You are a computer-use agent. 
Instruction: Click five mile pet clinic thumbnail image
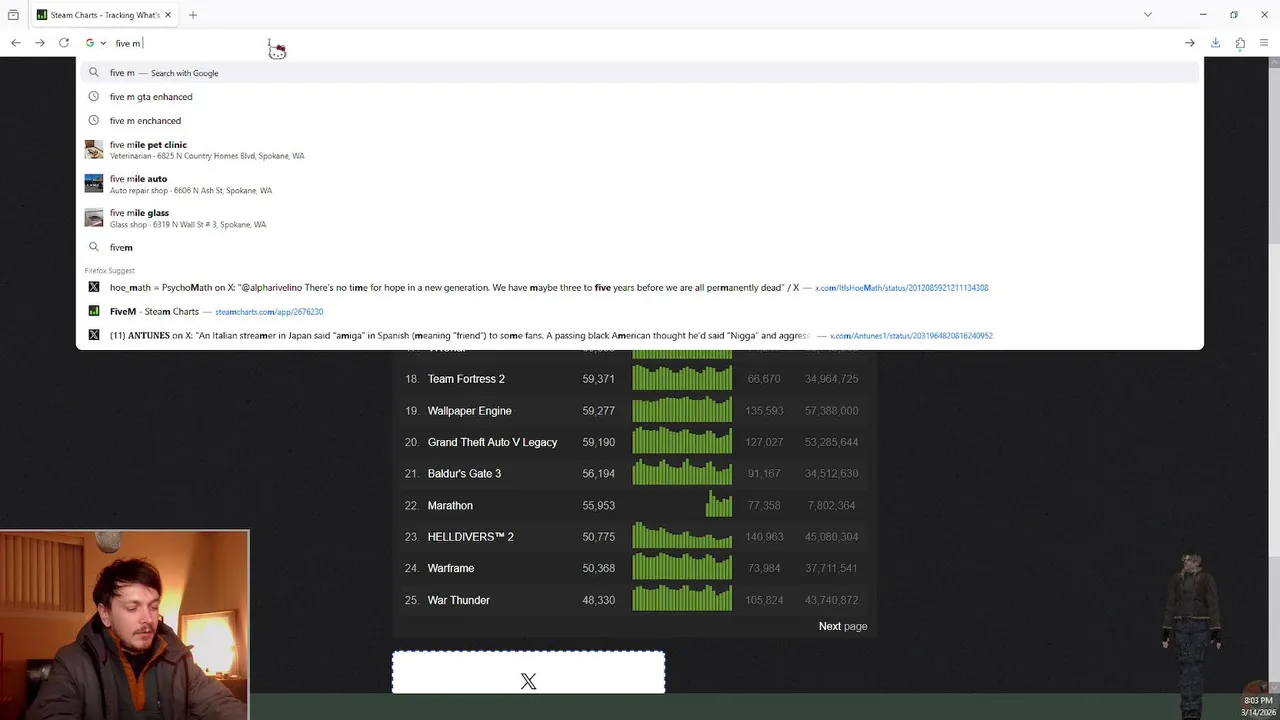pos(94,150)
